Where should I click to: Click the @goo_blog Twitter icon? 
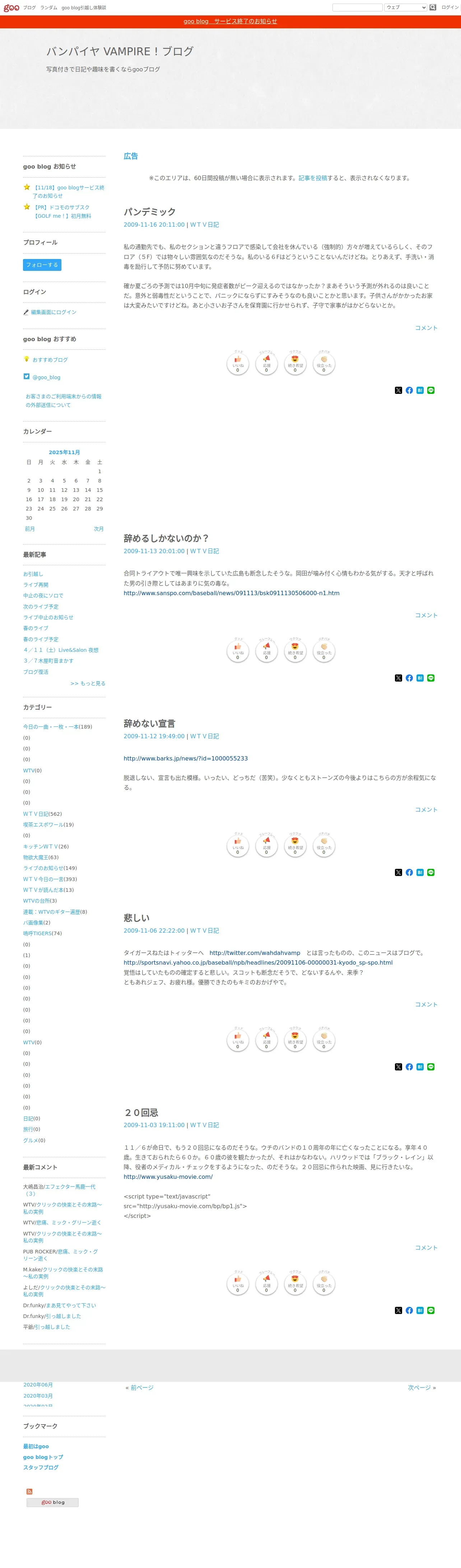(26, 377)
